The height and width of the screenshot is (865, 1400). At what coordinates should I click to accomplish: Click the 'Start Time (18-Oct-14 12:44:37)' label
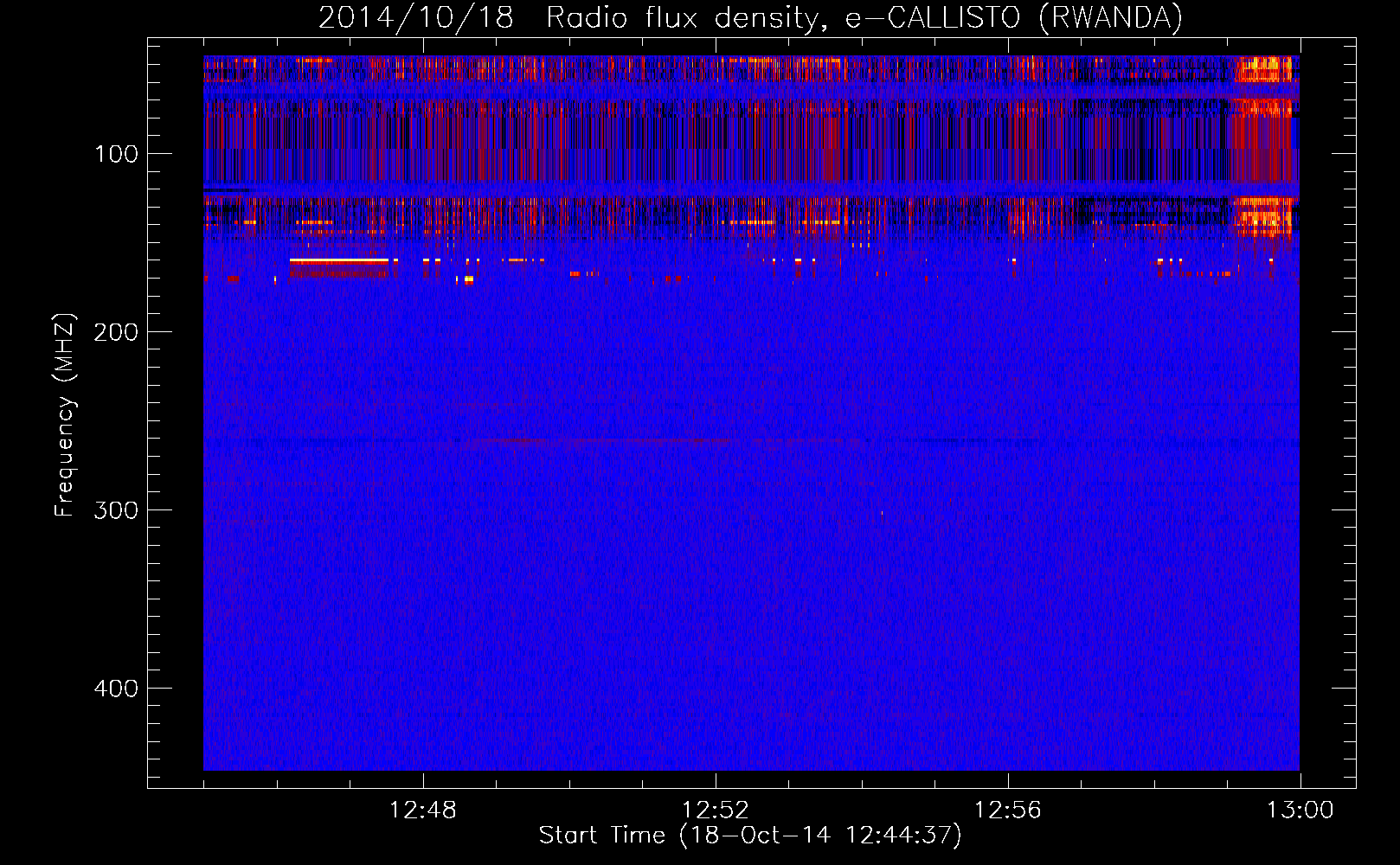(x=750, y=836)
